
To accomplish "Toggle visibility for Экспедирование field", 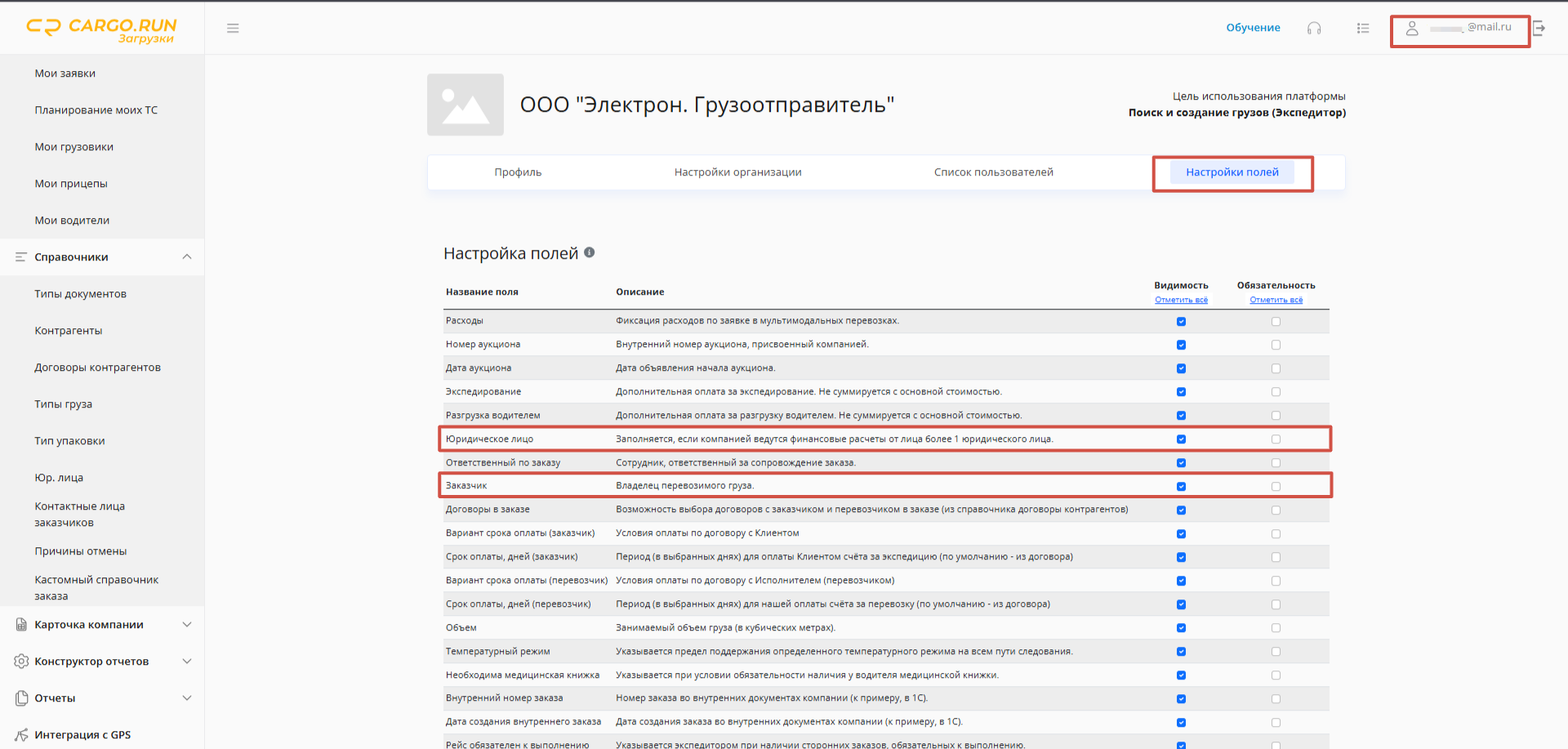I will click(x=1181, y=392).
